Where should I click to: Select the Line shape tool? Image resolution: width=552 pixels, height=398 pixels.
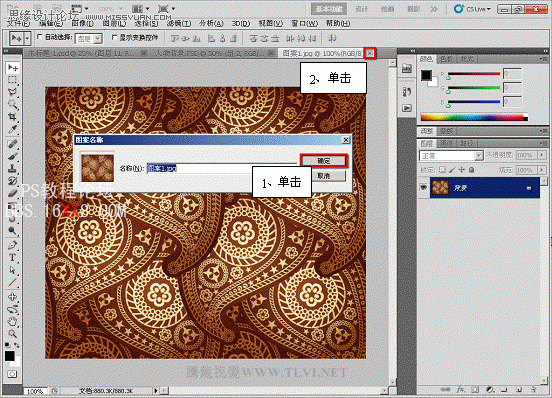point(13,282)
